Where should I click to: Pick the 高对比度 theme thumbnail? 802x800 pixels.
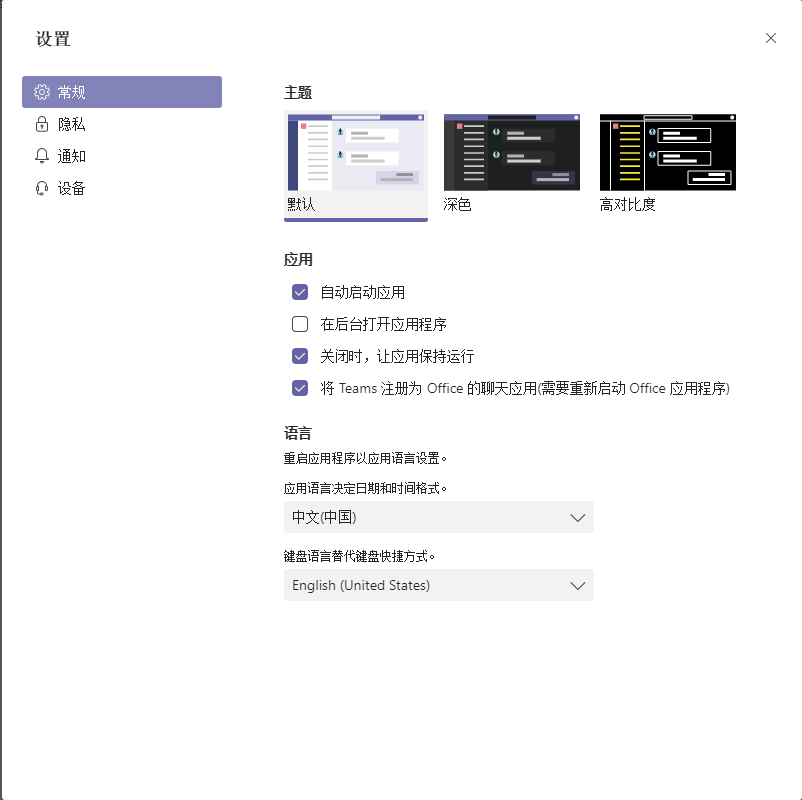pos(668,152)
